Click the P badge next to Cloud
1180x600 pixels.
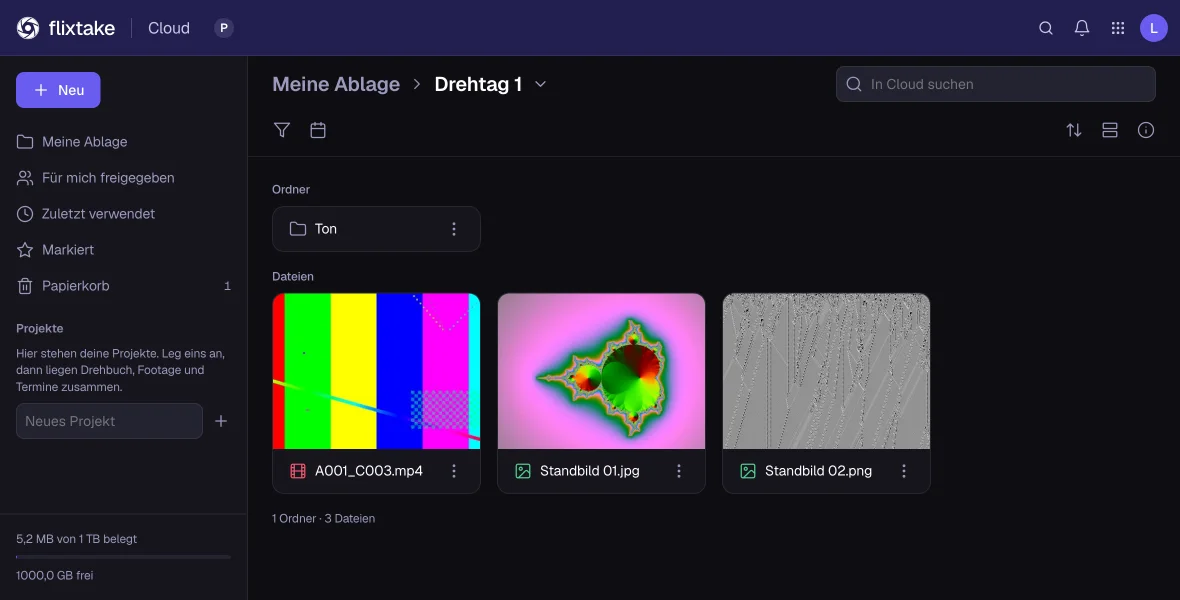(224, 28)
